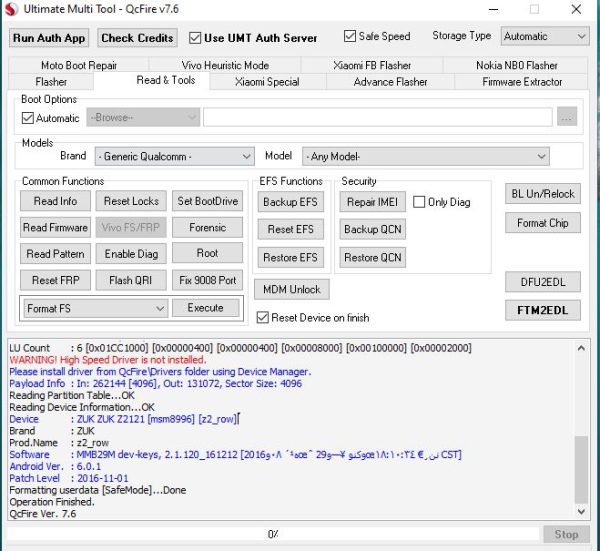The image size is (600, 551).
Task: Click log scrollbar up arrow
Action: pyautogui.click(x=581, y=348)
